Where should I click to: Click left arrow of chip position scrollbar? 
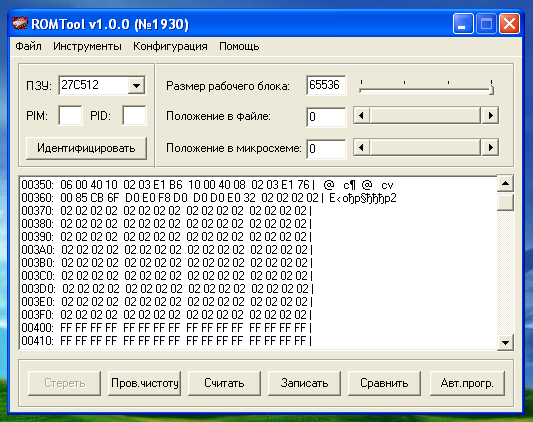pos(362,148)
